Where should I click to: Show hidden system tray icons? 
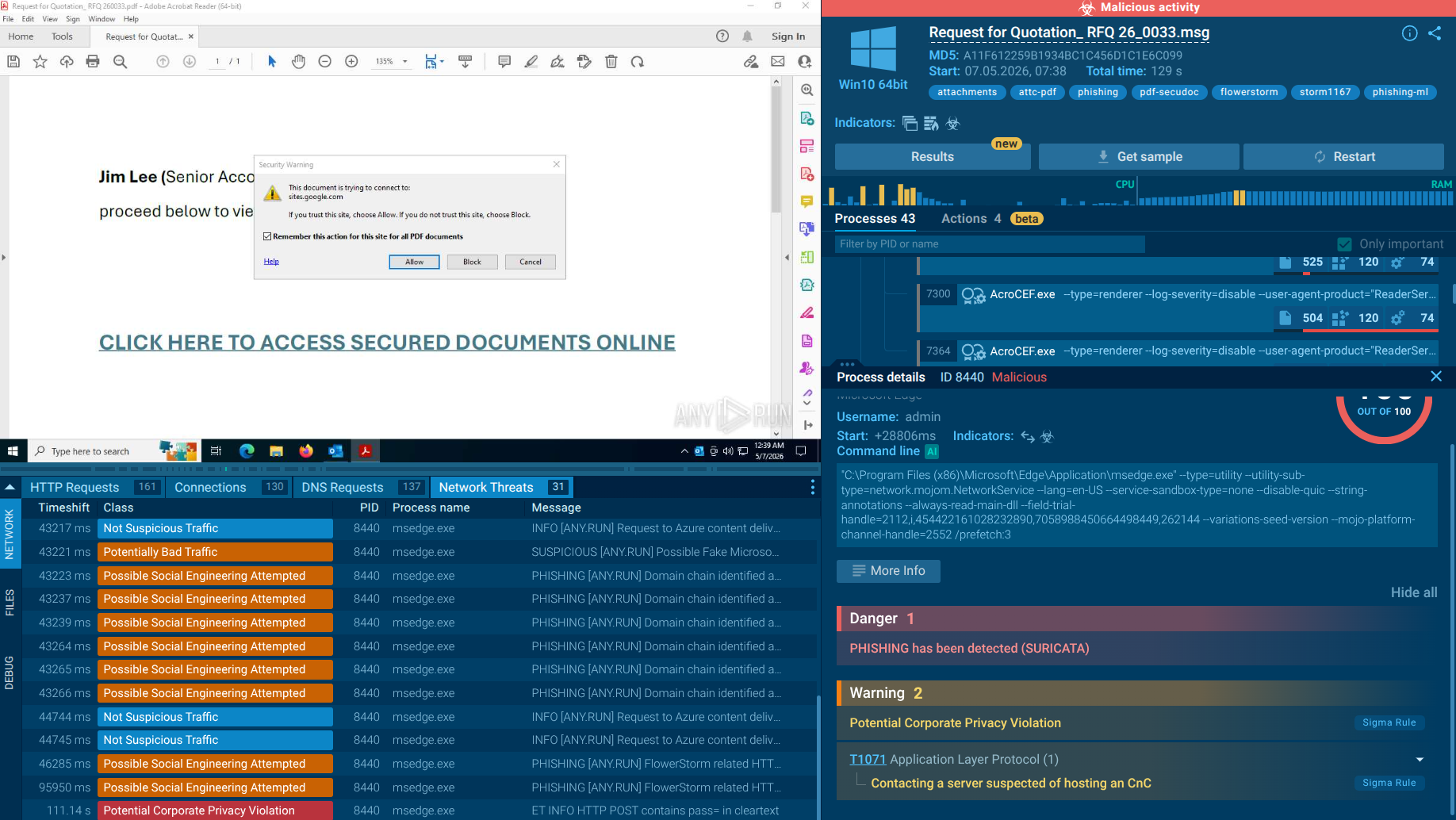684,451
